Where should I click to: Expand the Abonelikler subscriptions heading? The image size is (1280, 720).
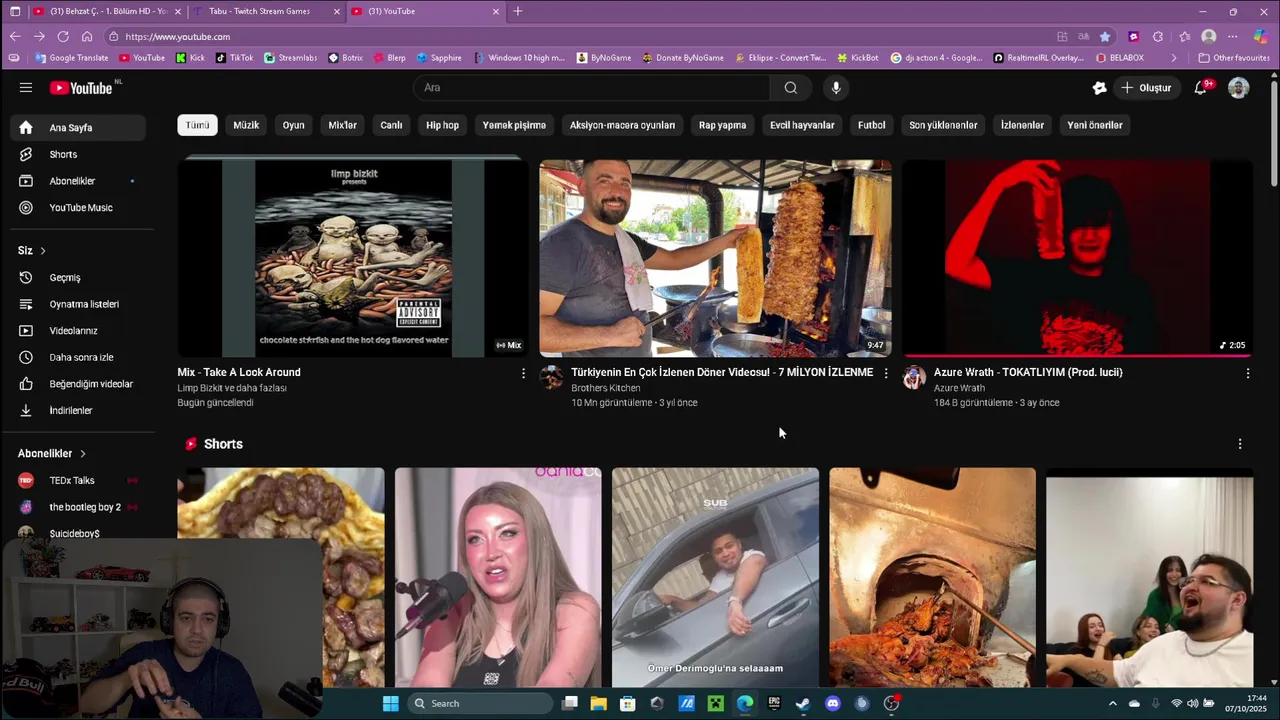(52, 453)
